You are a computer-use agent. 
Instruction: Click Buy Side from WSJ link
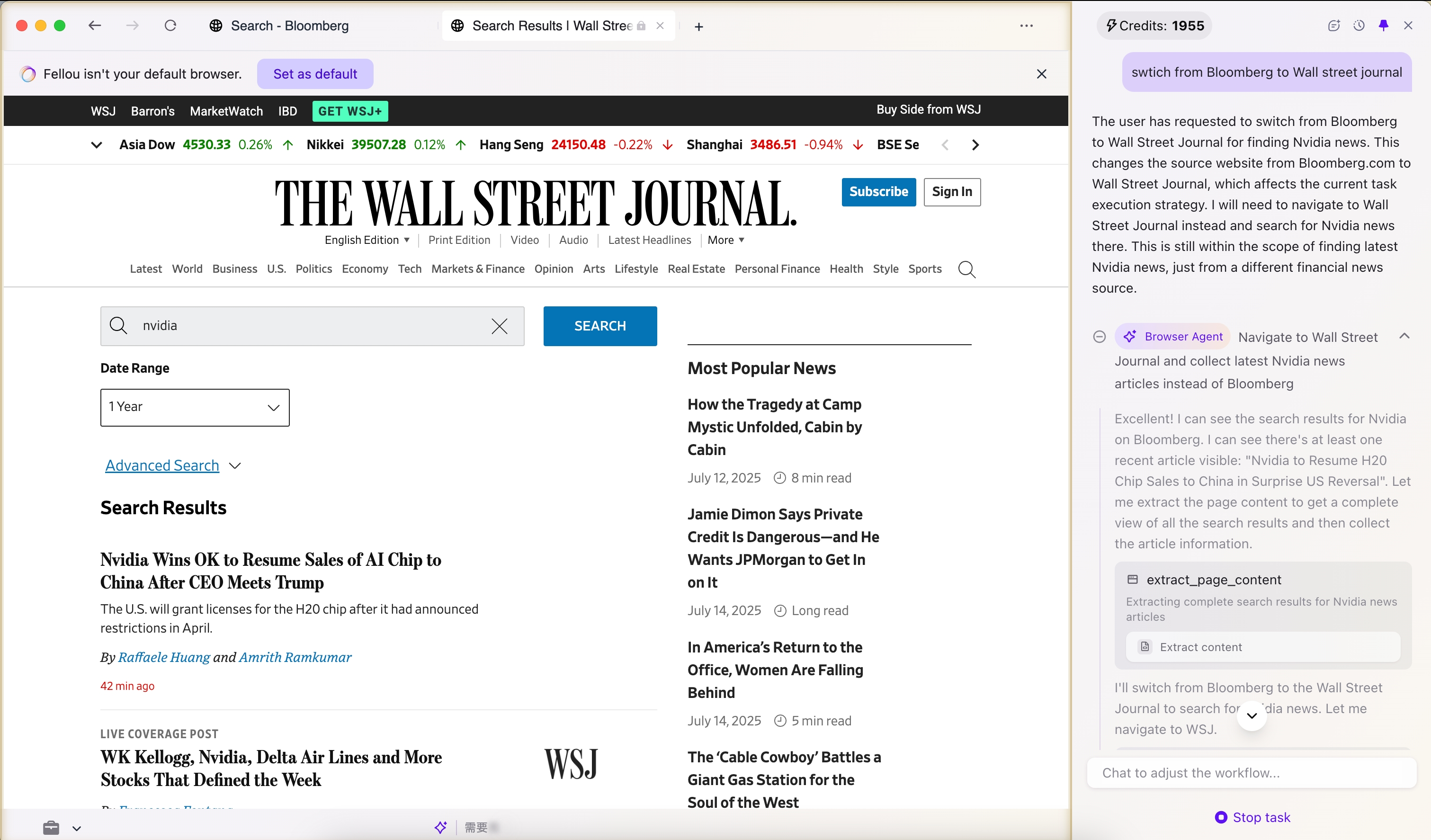click(929, 109)
